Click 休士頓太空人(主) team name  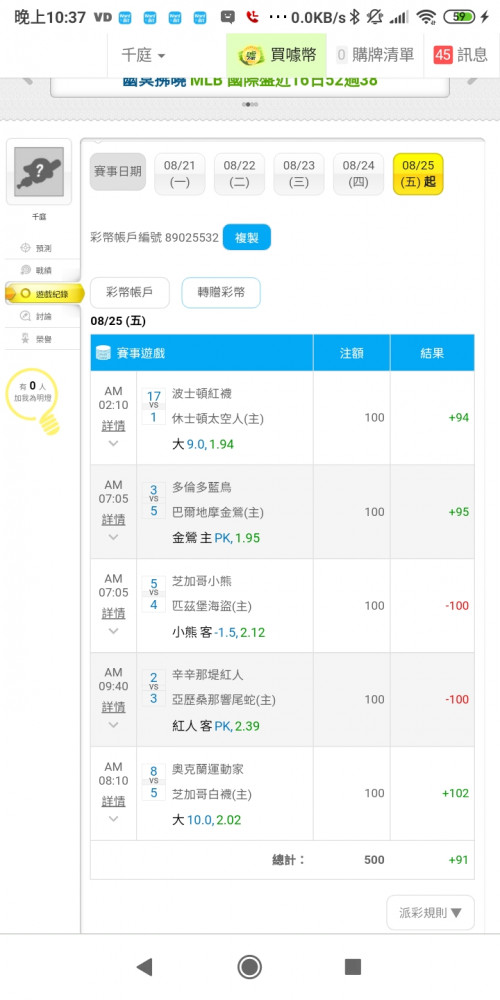[x=218, y=419]
